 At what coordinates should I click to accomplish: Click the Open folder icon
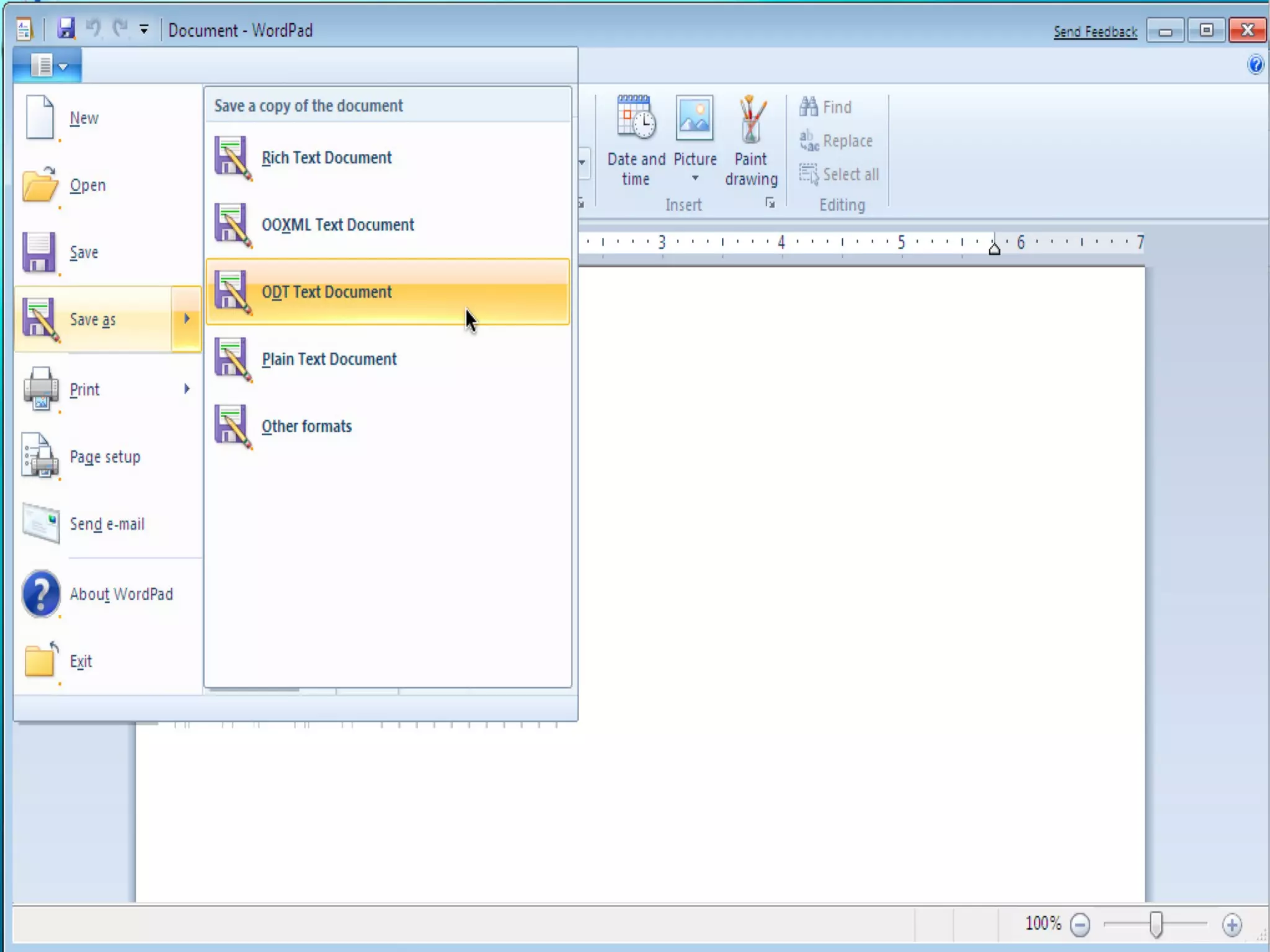click(40, 185)
